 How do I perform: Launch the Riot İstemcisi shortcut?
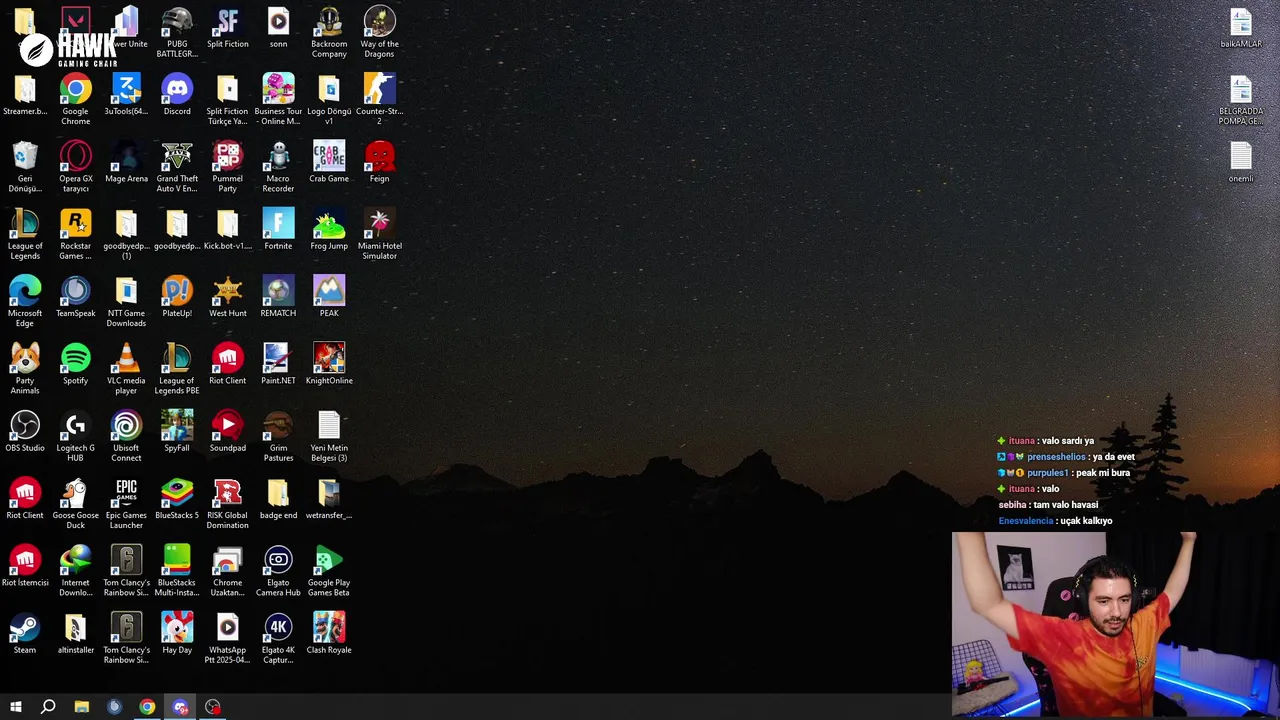[x=25, y=560]
